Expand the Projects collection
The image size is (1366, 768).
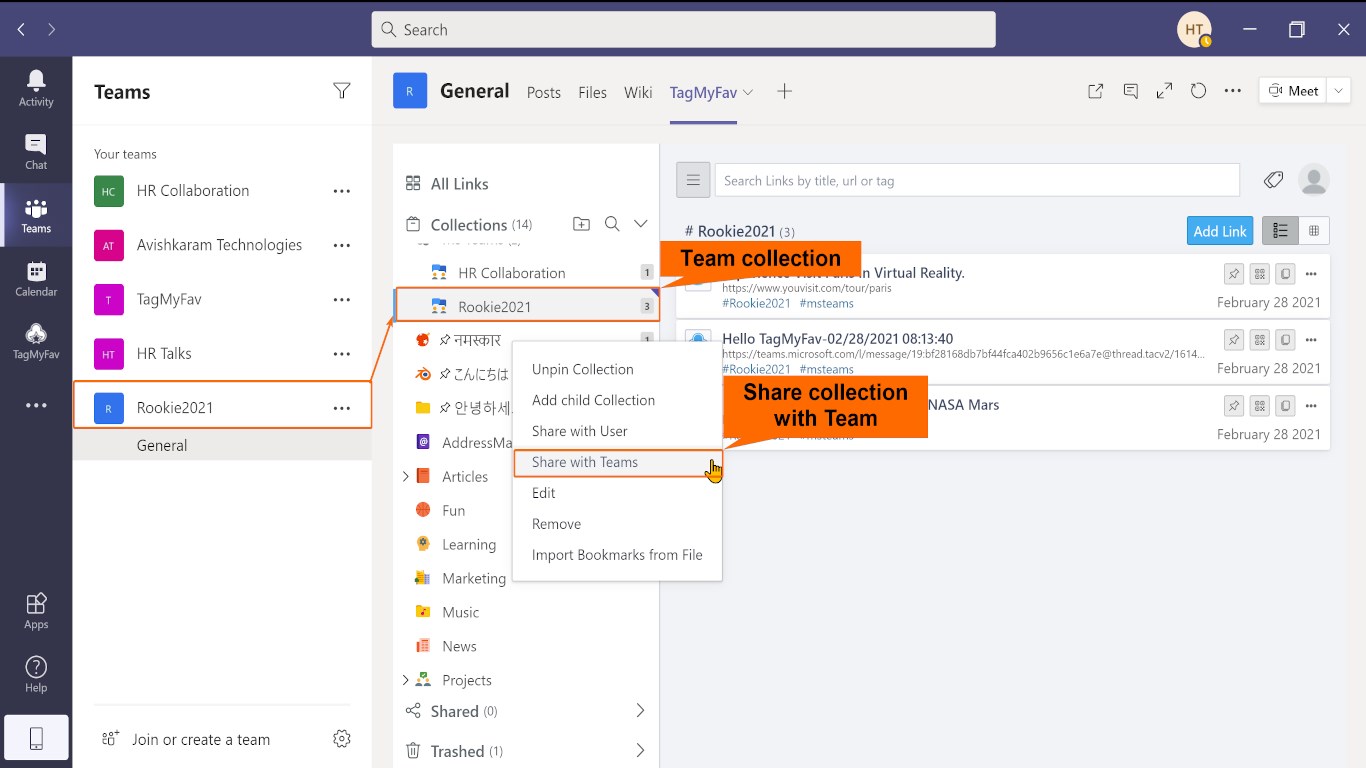coord(406,680)
